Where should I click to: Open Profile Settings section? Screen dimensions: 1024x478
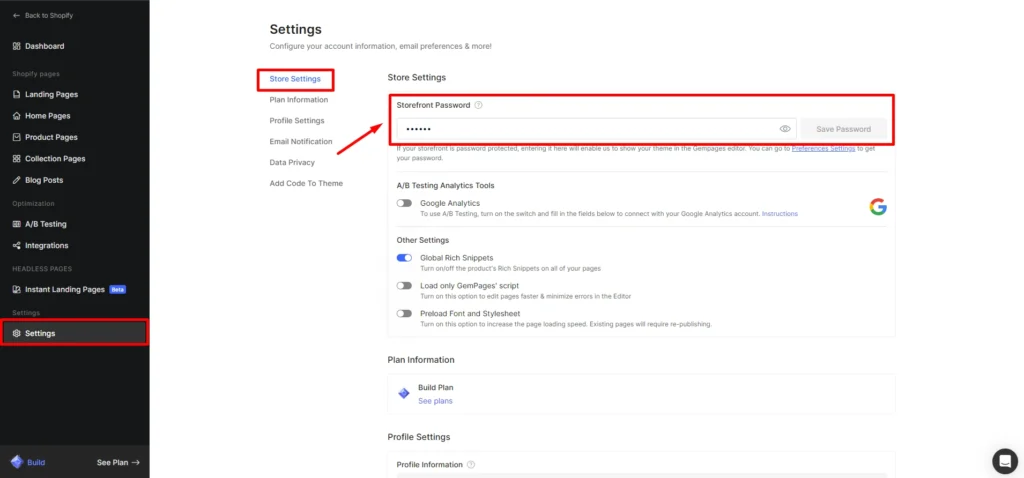coord(296,121)
